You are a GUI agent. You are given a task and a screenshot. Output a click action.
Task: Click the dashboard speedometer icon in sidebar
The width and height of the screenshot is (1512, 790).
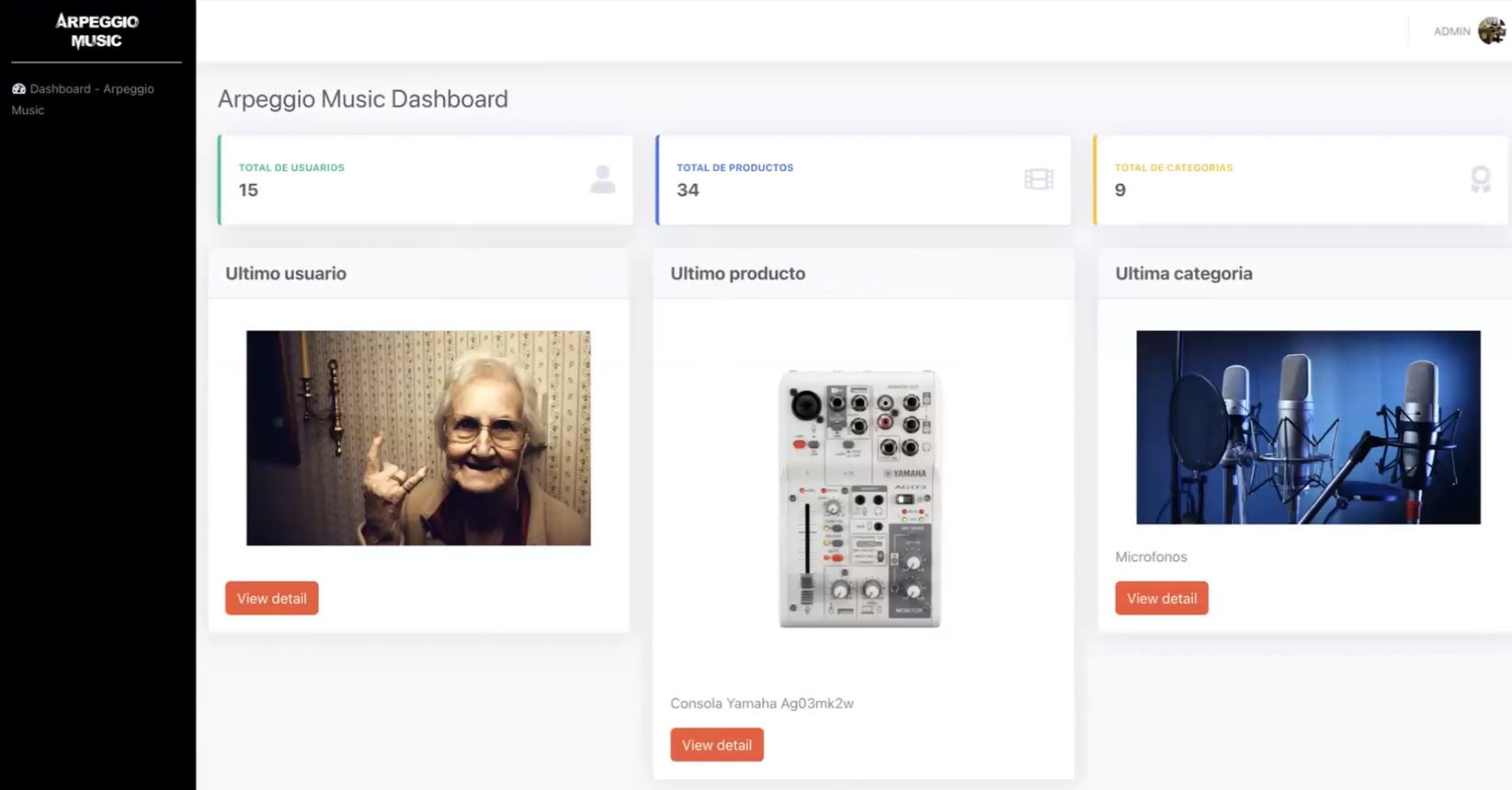[x=18, y=89]
